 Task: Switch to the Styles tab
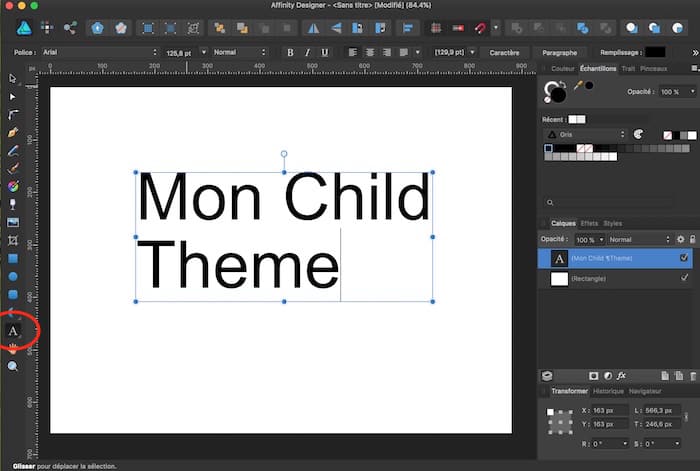[612, 223]
